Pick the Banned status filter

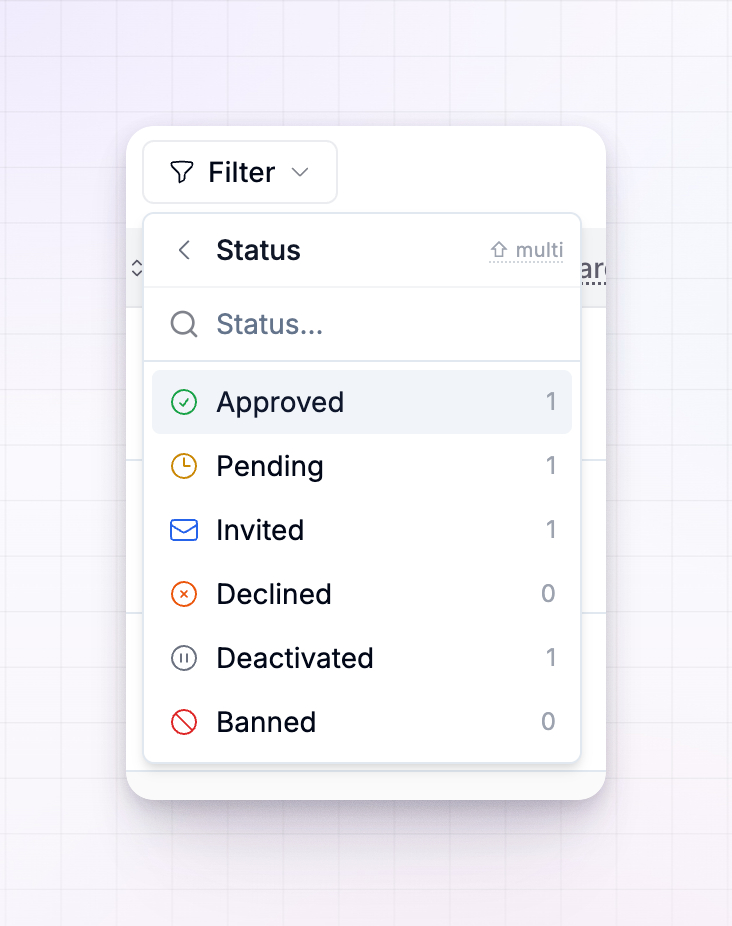[x=362, y=722]
